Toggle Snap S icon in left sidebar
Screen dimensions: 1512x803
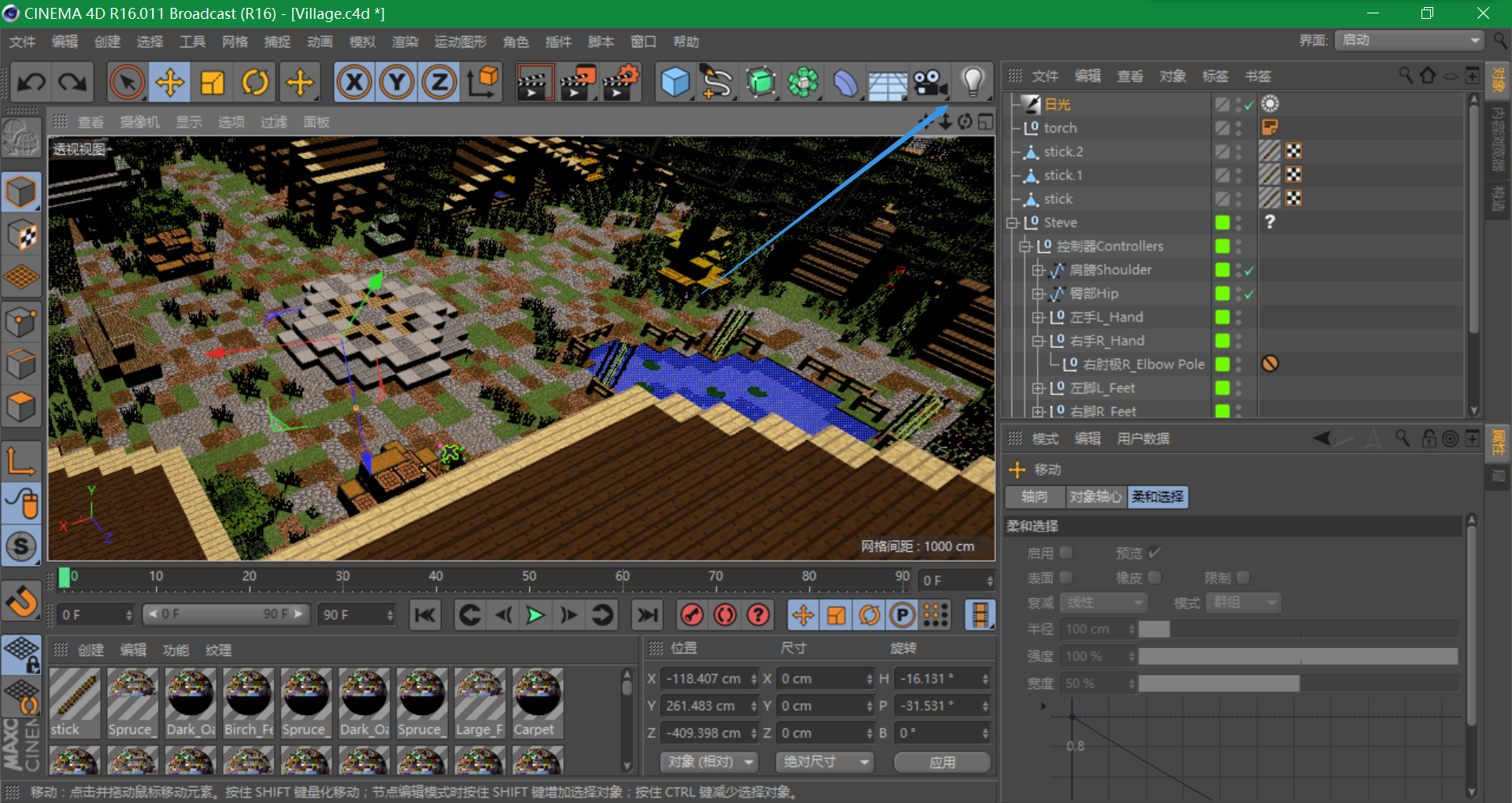tap(21, 546)
